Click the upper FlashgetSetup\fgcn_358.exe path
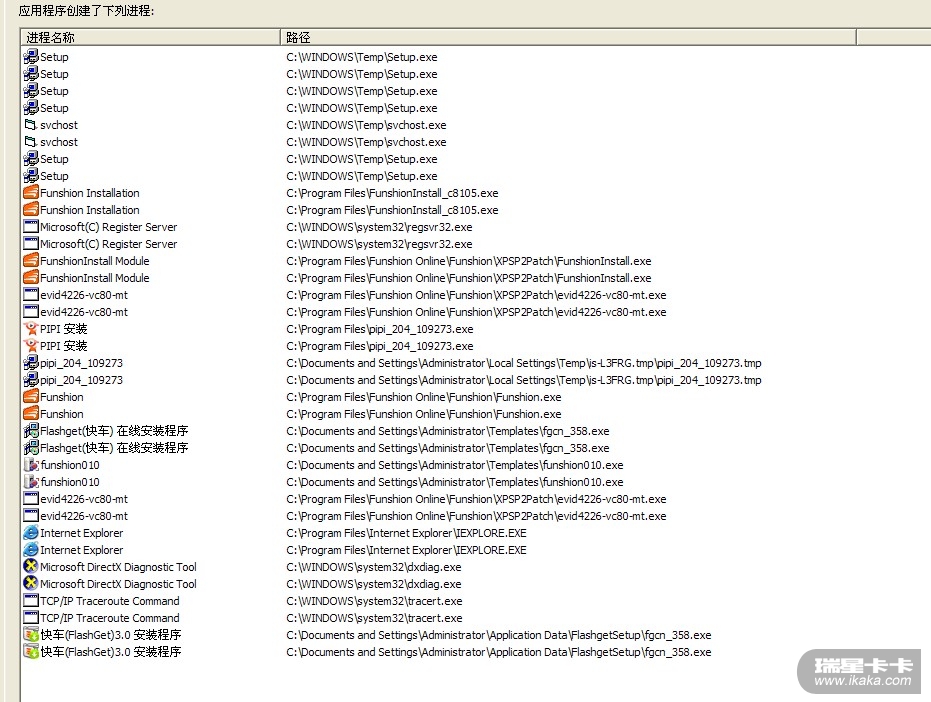This screenshot has width=931, height=702. (499, 635)
